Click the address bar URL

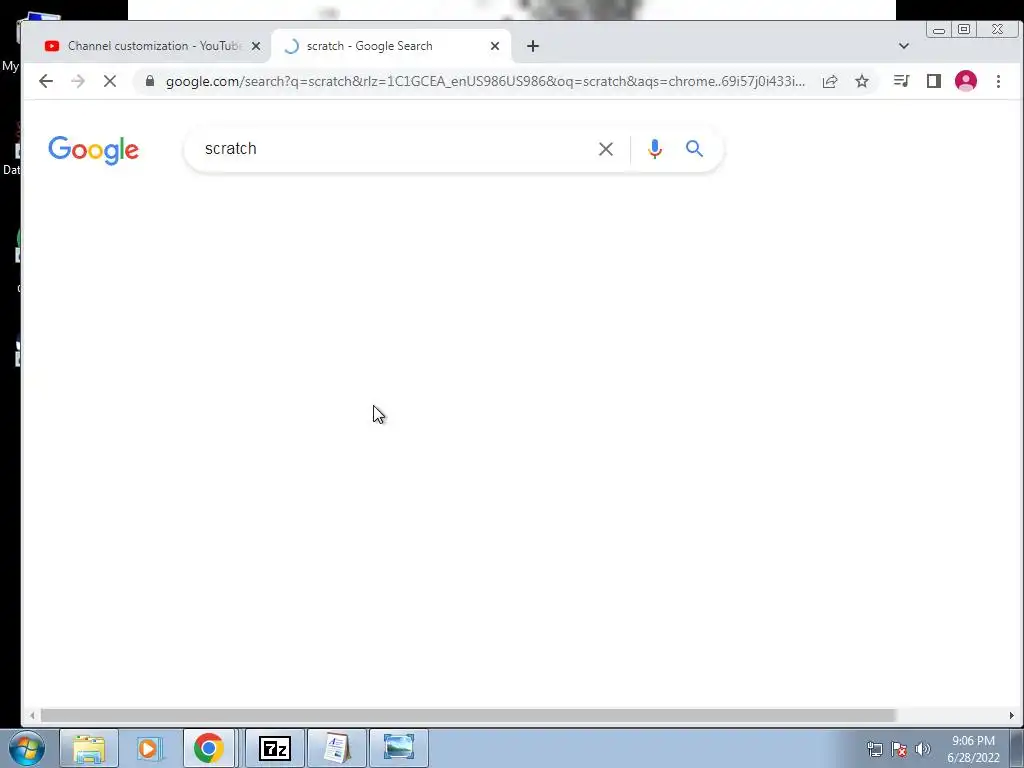tap(485, 82)
